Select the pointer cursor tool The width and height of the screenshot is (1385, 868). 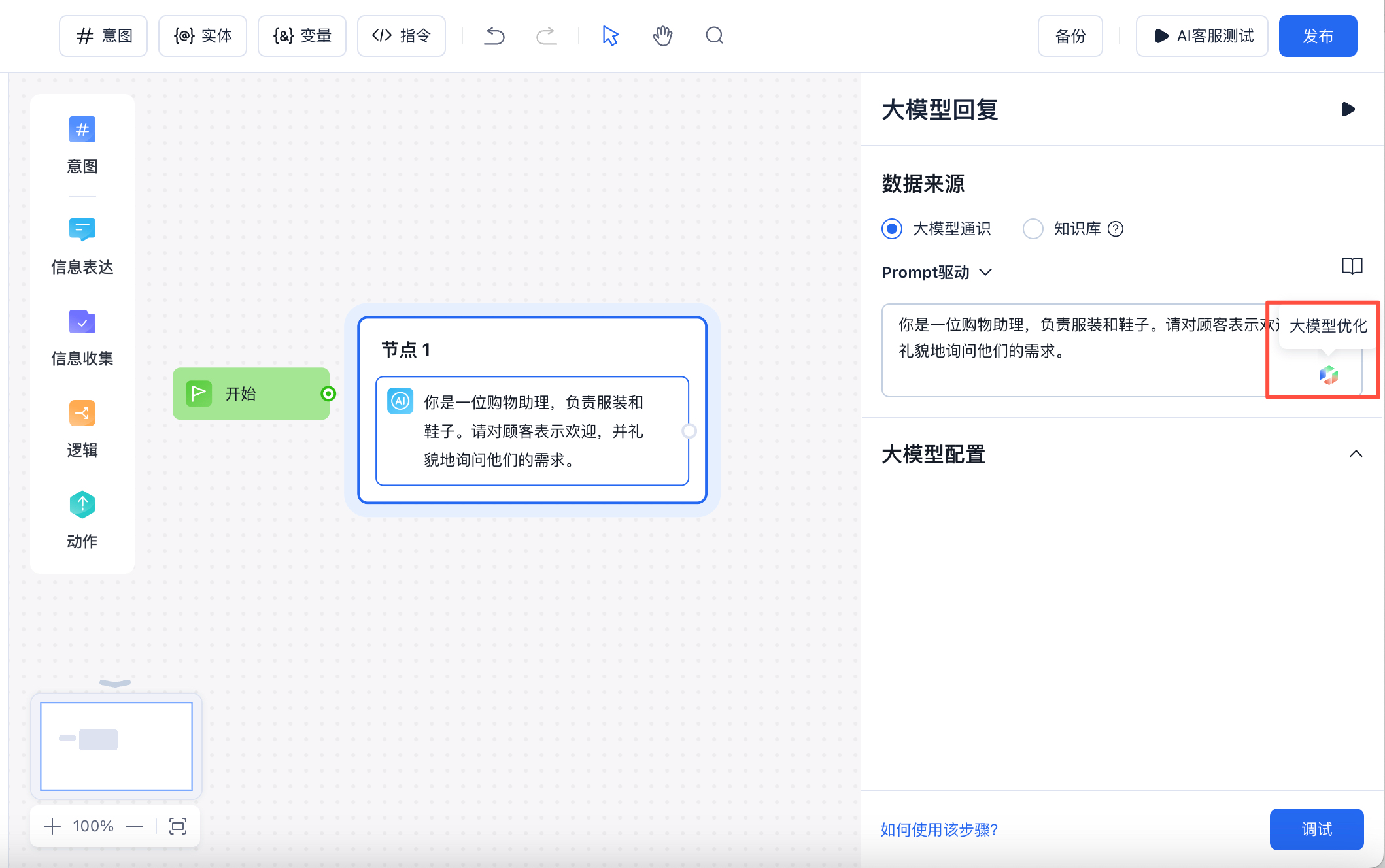coord(610,36)
